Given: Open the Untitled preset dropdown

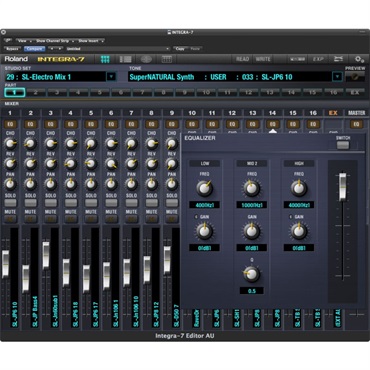Looking at the screenshot, I should [118, 49].
